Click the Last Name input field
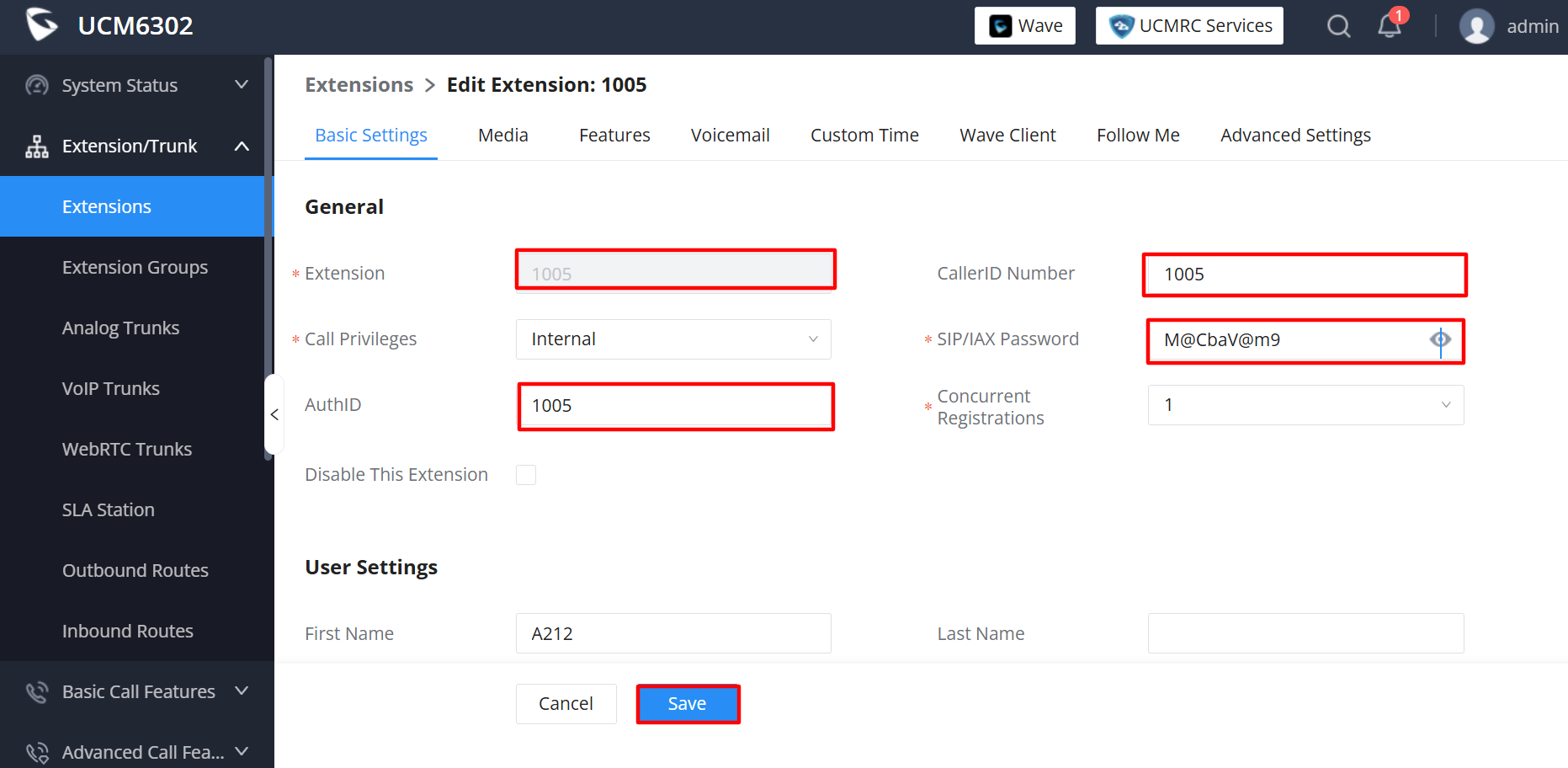 click(x=1305, y=633)
